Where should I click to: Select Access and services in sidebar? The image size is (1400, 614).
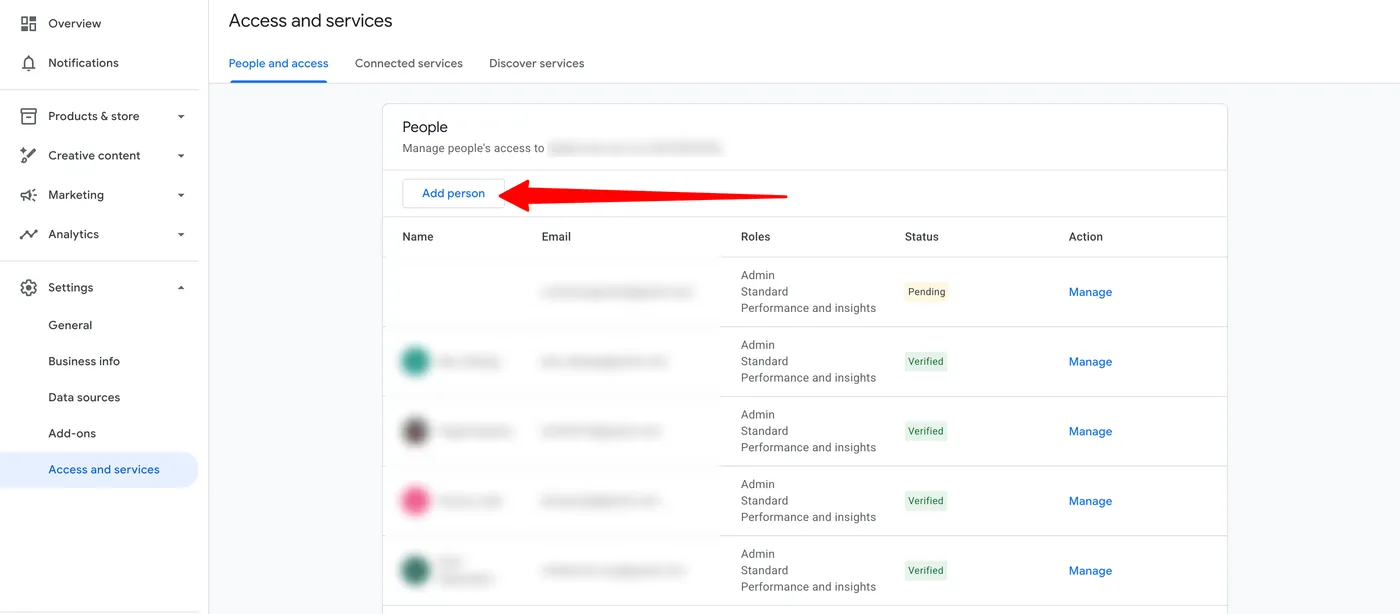coord(99,469)
